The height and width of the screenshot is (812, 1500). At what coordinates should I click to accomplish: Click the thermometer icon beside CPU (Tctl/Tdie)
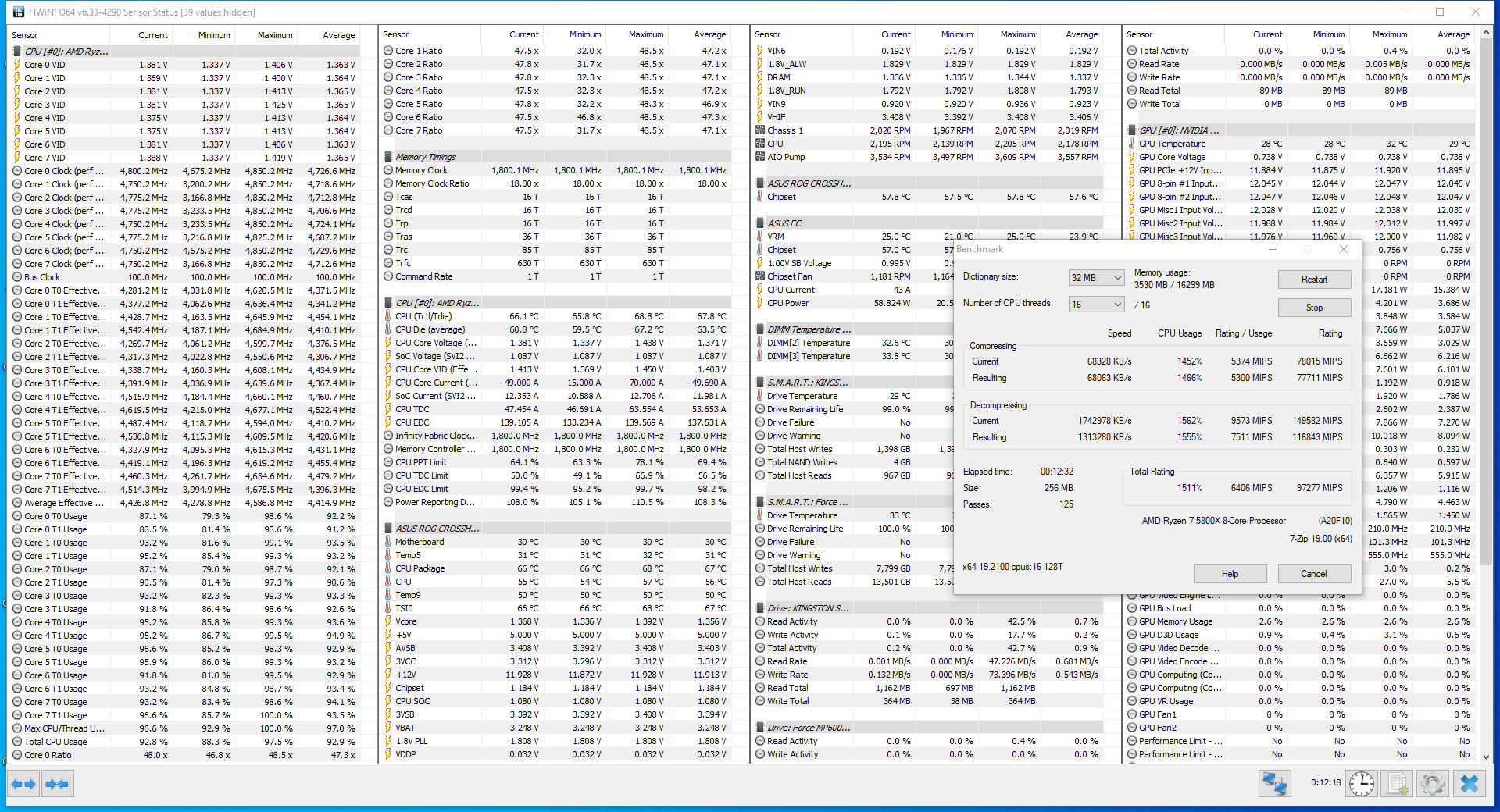[x=388, y=316]
